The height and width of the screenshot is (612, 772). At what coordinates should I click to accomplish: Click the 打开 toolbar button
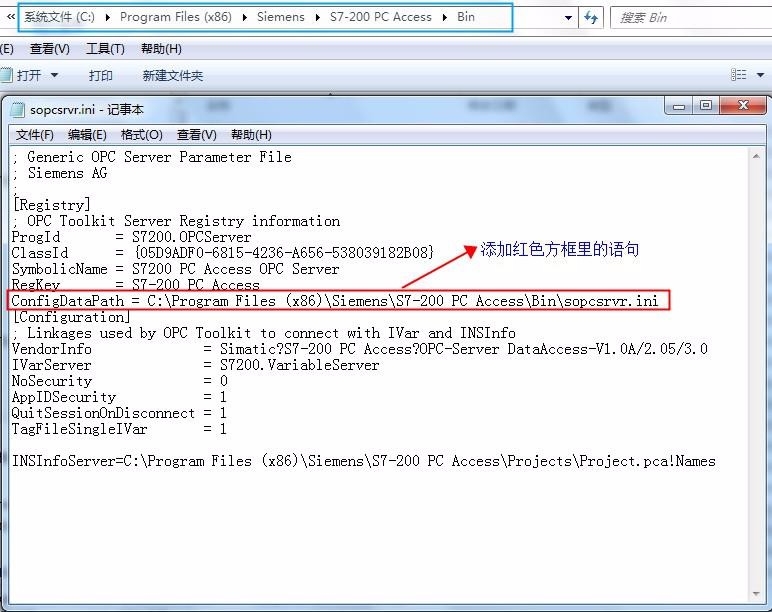(22, 75)
